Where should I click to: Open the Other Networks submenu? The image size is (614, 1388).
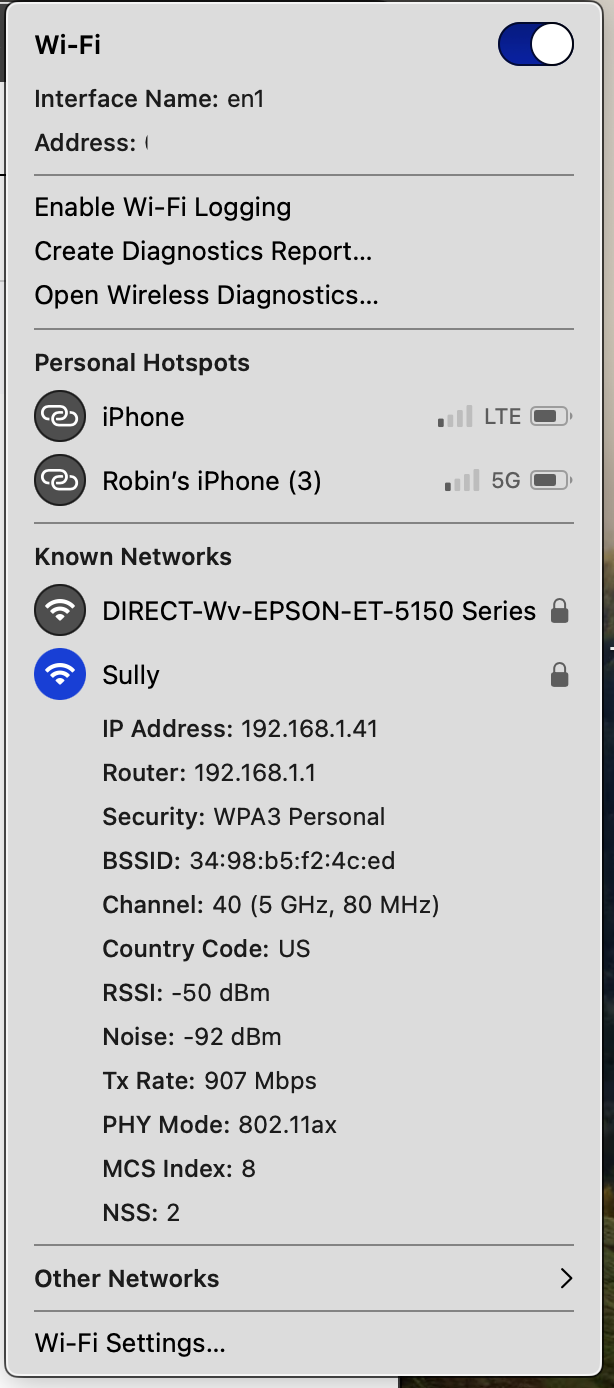(x=127, y=1278)
